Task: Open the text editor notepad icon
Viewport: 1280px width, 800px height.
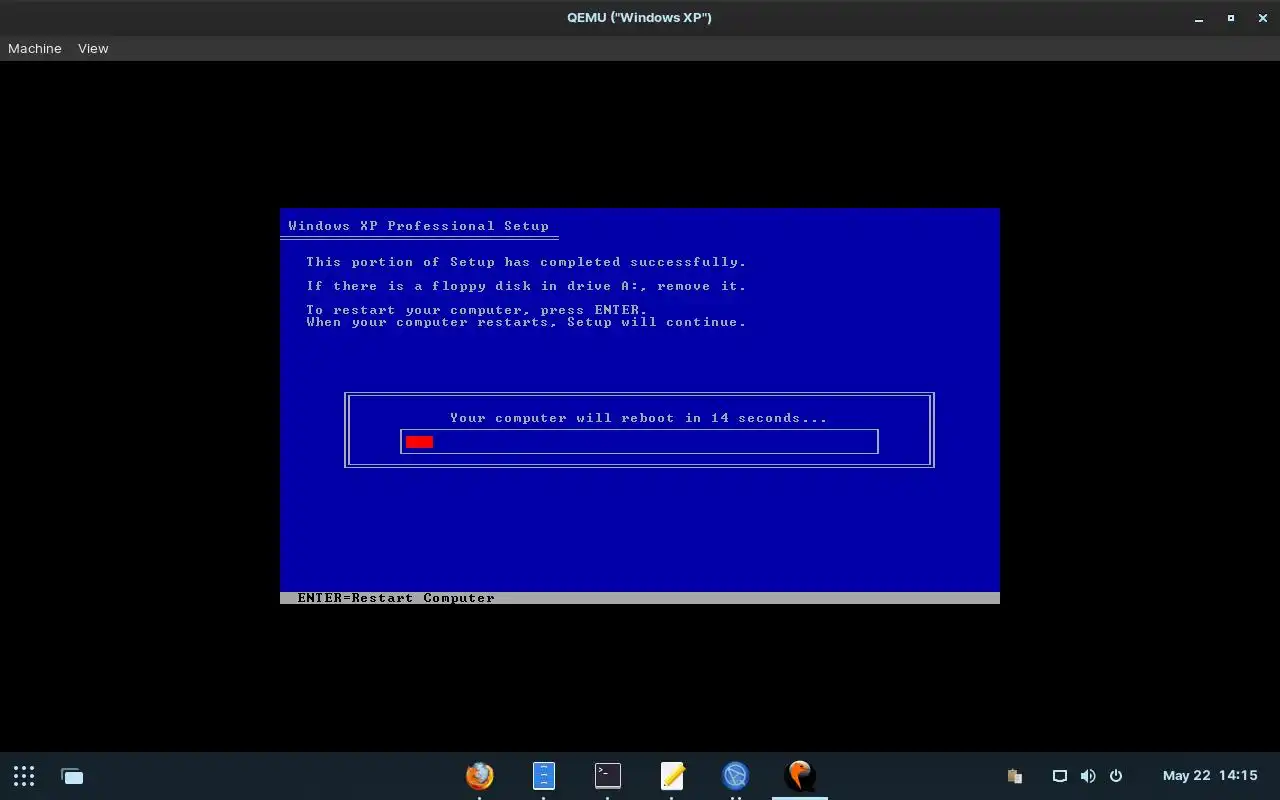Action: pos(672,775)
